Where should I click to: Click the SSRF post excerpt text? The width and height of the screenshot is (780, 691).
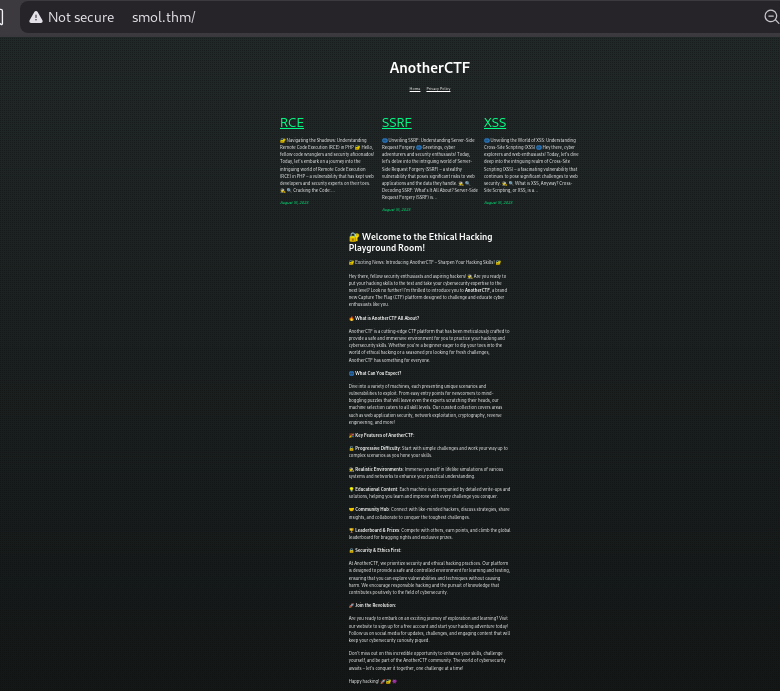tap(429, 168)
